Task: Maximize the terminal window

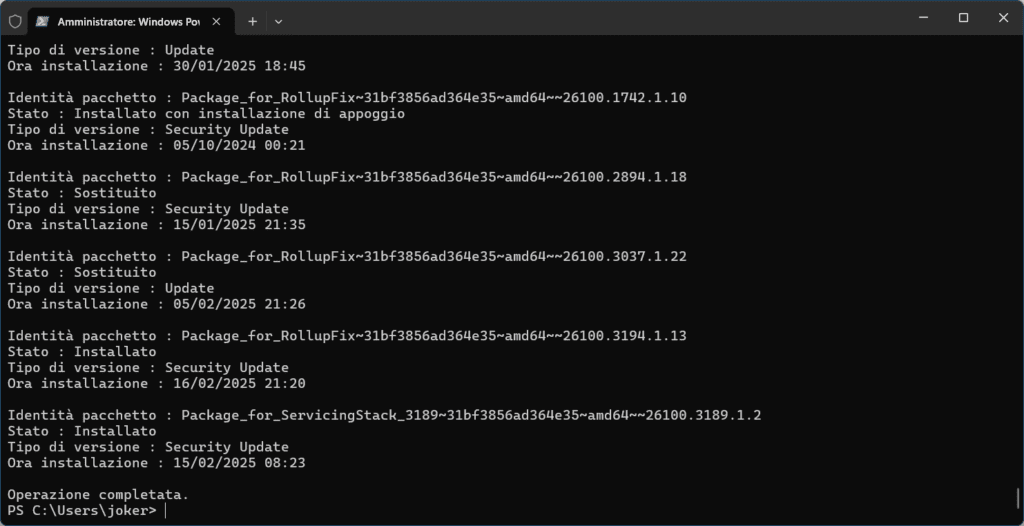Action: click(x=963, y=17)
